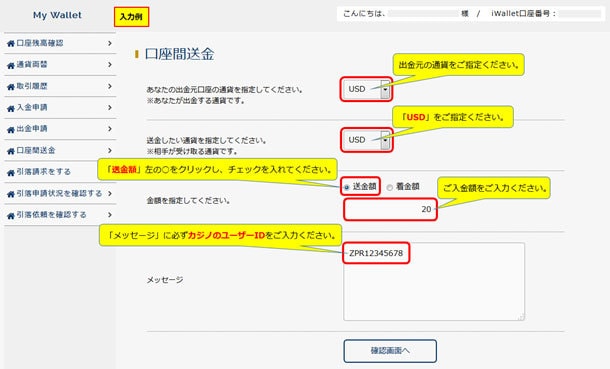610x369 pixels.
Task: Click the home icon beside 通貨両替
Action: 11,65
